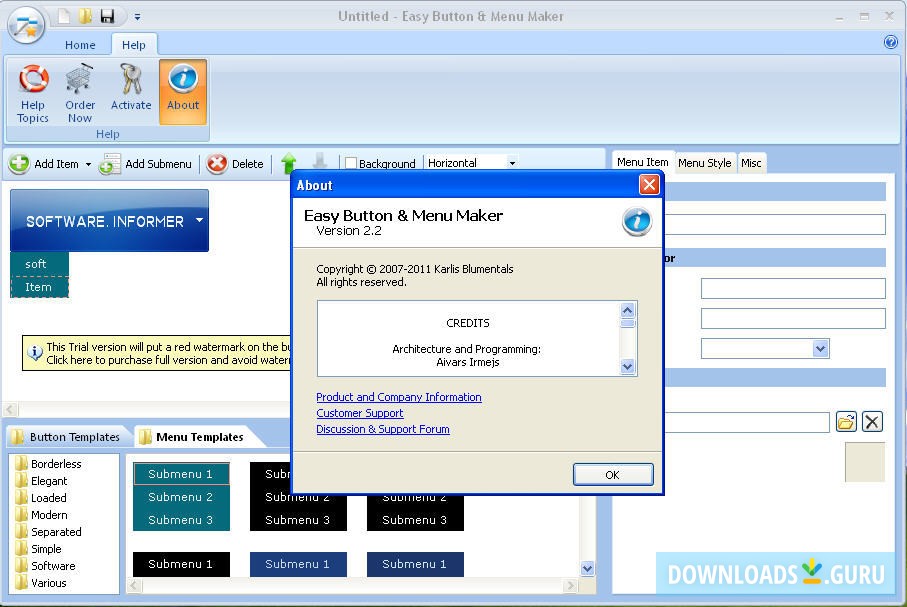Open the Separated template folder
Image resolution: width=907 pixels, height=607 pixels.
coord(49,532)
